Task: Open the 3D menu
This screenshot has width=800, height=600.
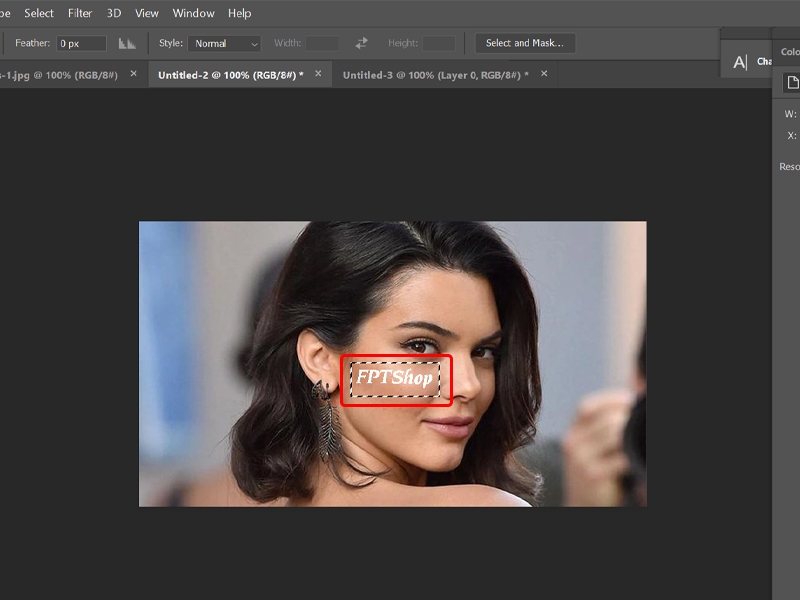Action: [x=113, y=13]
